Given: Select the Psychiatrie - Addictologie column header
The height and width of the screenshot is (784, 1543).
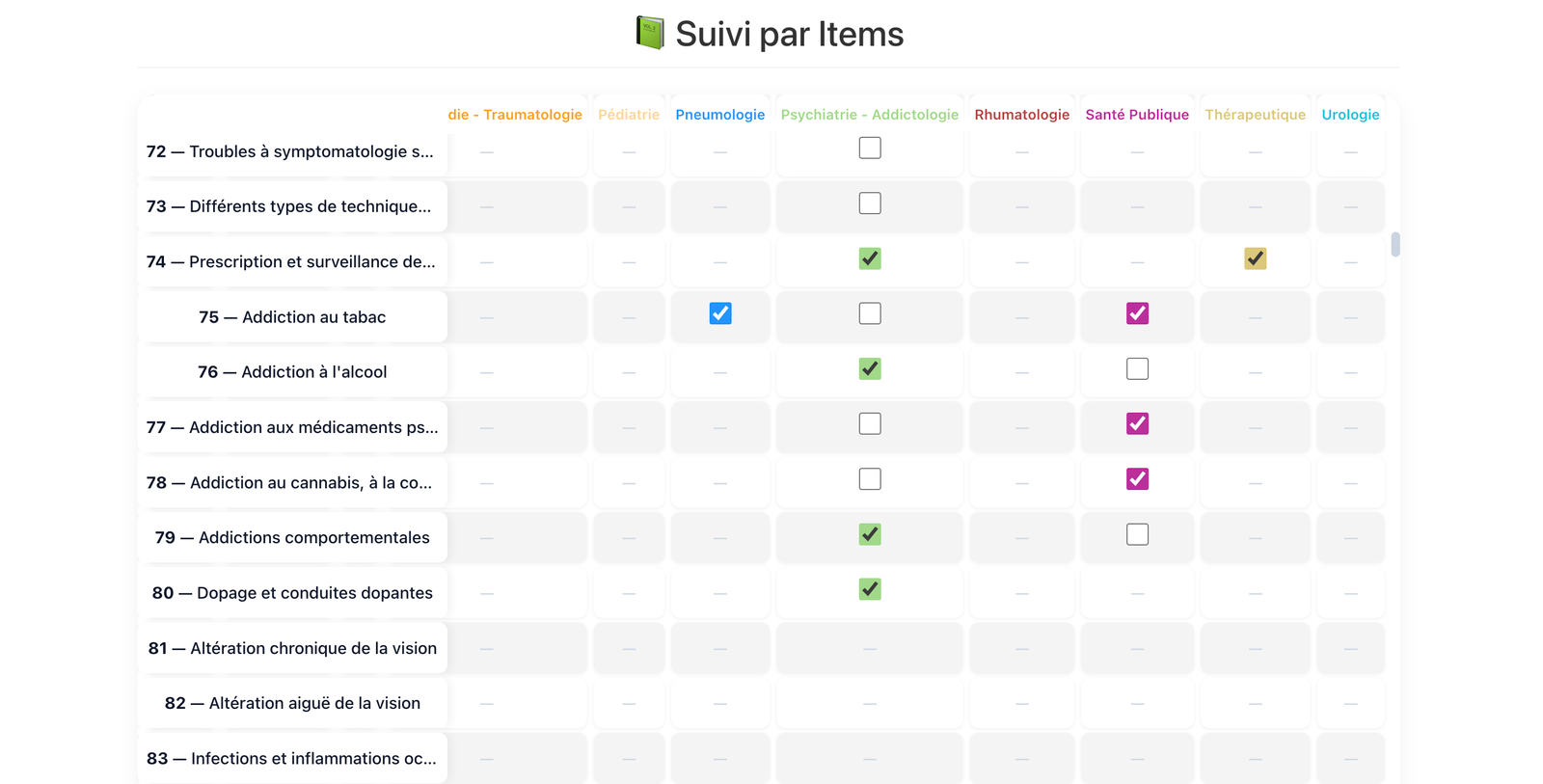Looking at the screenshot, I should (x=870, y=115).
